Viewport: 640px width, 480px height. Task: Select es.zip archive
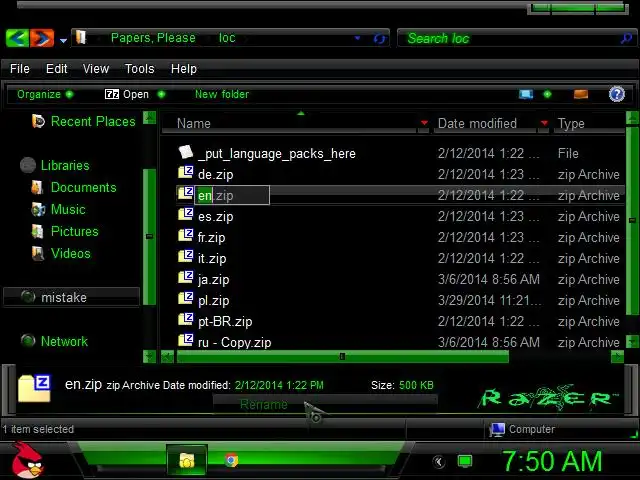coord(216,216)
